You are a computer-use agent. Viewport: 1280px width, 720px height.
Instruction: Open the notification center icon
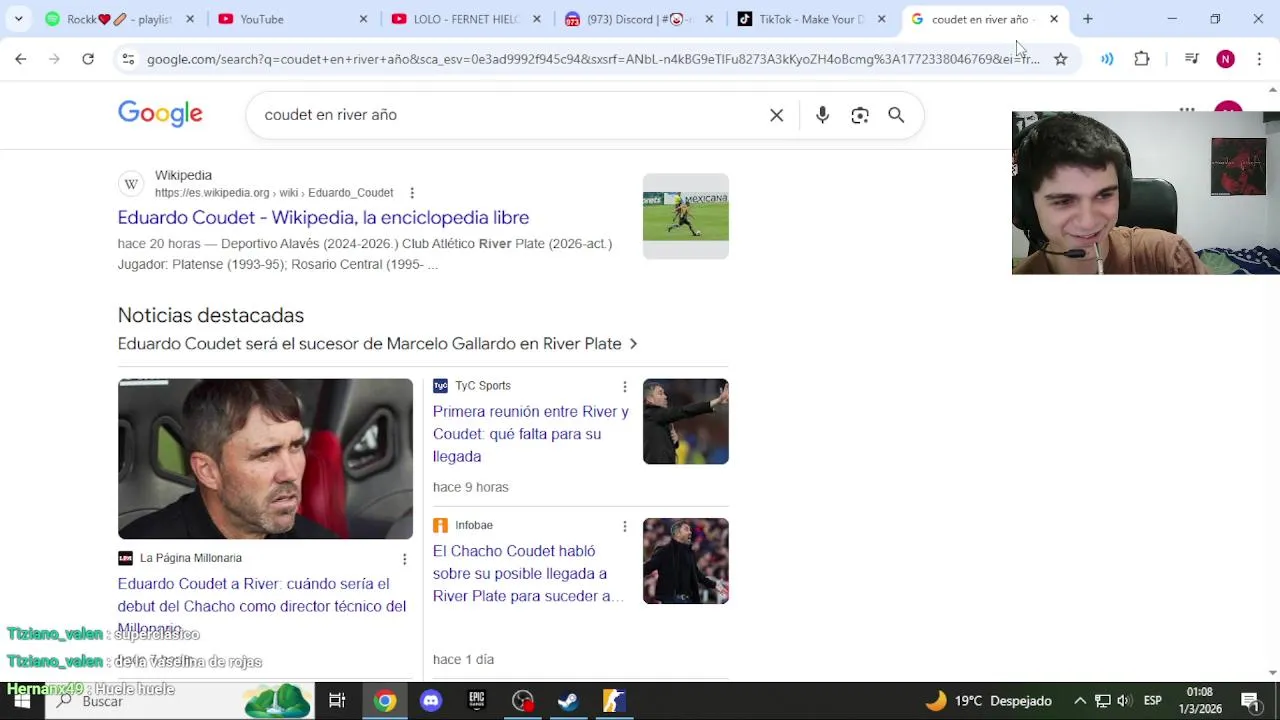(x=1249, y=701)
